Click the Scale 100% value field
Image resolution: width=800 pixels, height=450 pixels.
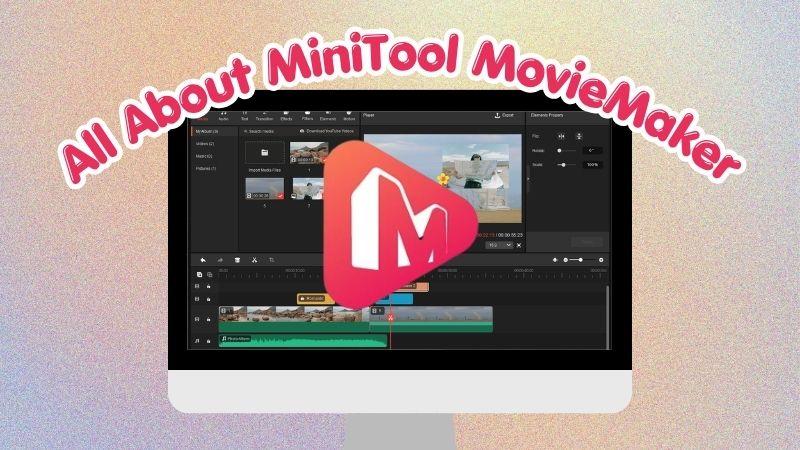pos(592,165)
